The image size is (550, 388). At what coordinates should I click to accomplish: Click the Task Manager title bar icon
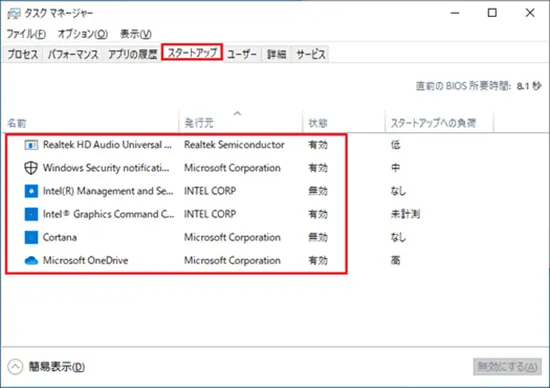pyautogui.click(x=14, y=13)
